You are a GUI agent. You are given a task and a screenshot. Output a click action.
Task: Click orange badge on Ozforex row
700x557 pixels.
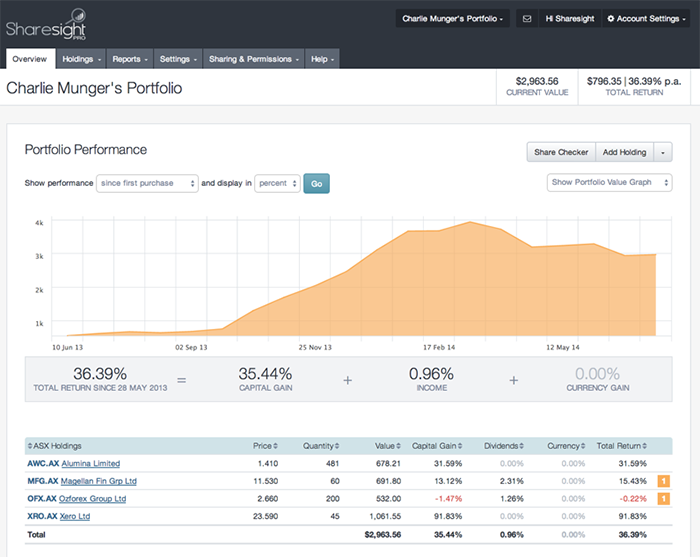pyautogui.click(x=663, y=499)
